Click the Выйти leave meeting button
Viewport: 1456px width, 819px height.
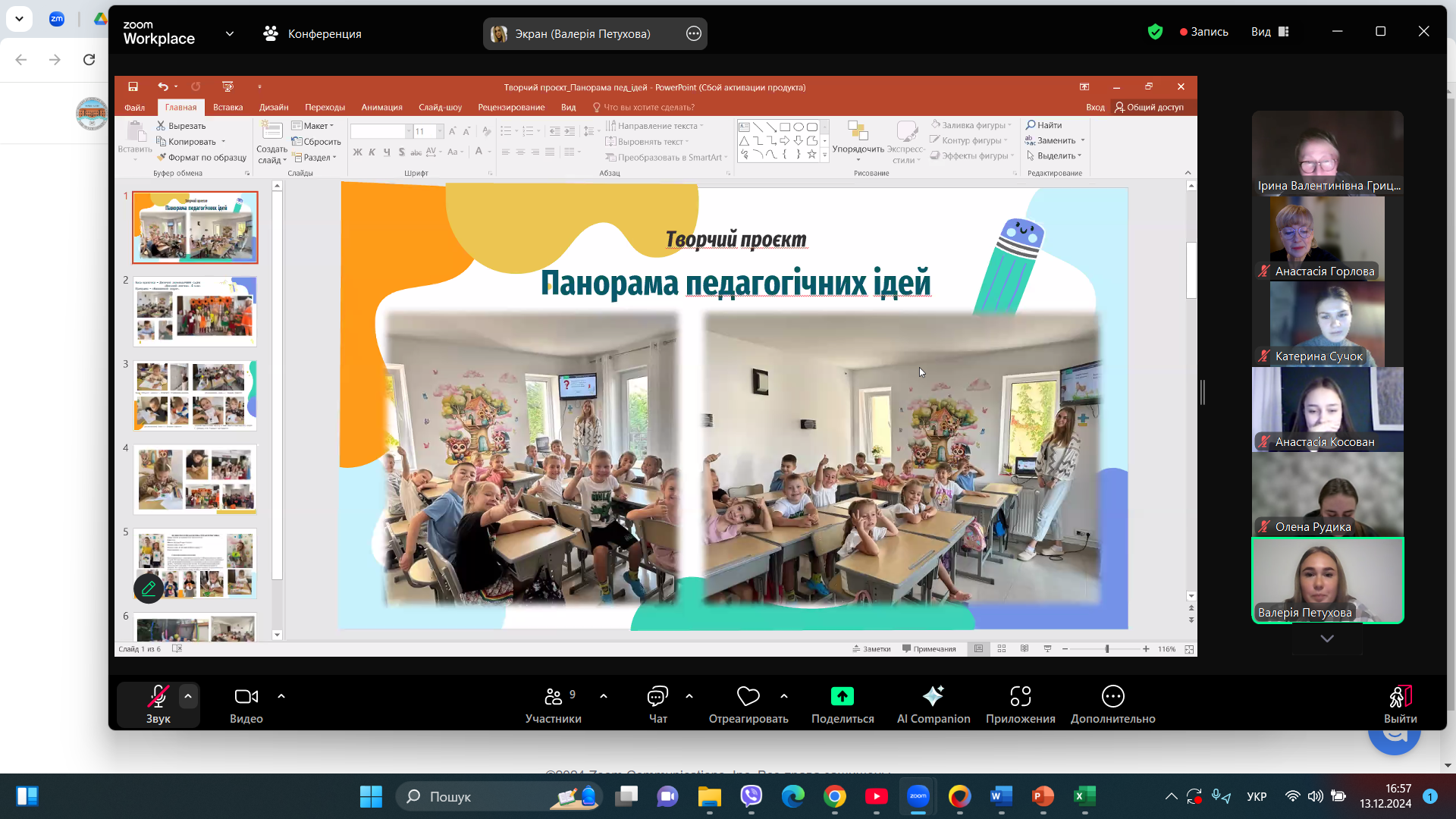[x=1400, y=704]
